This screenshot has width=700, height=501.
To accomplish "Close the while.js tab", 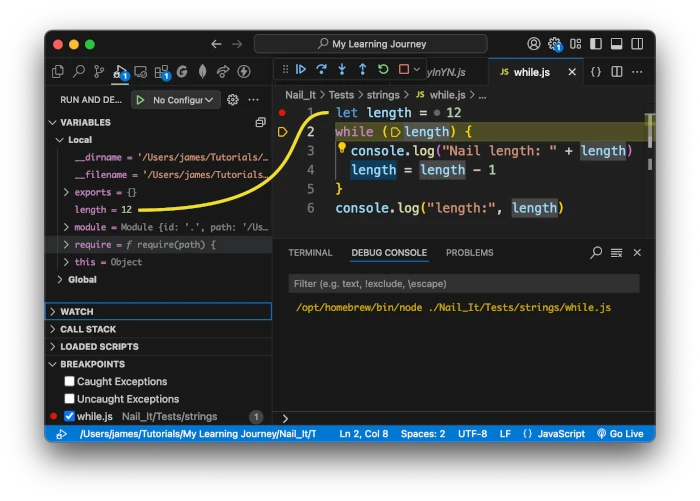I will [x=572, y=72].
